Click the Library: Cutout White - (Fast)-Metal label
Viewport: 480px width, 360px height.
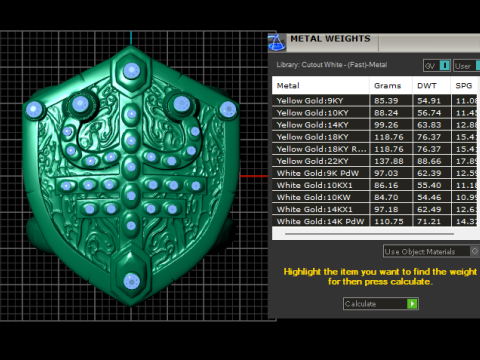pyautogui.click(x=332, y=65)
